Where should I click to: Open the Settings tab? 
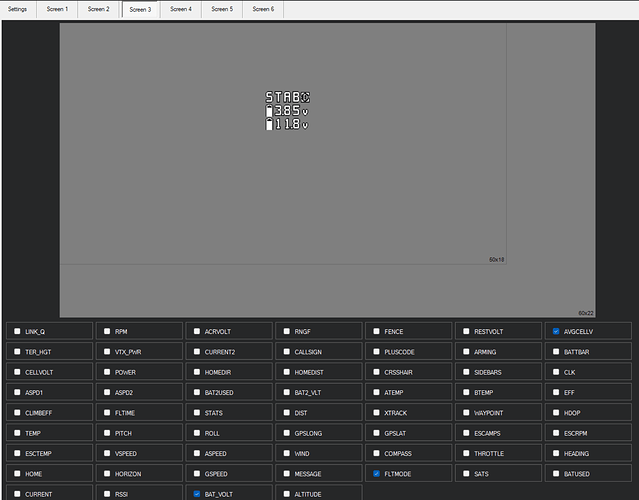17,9
